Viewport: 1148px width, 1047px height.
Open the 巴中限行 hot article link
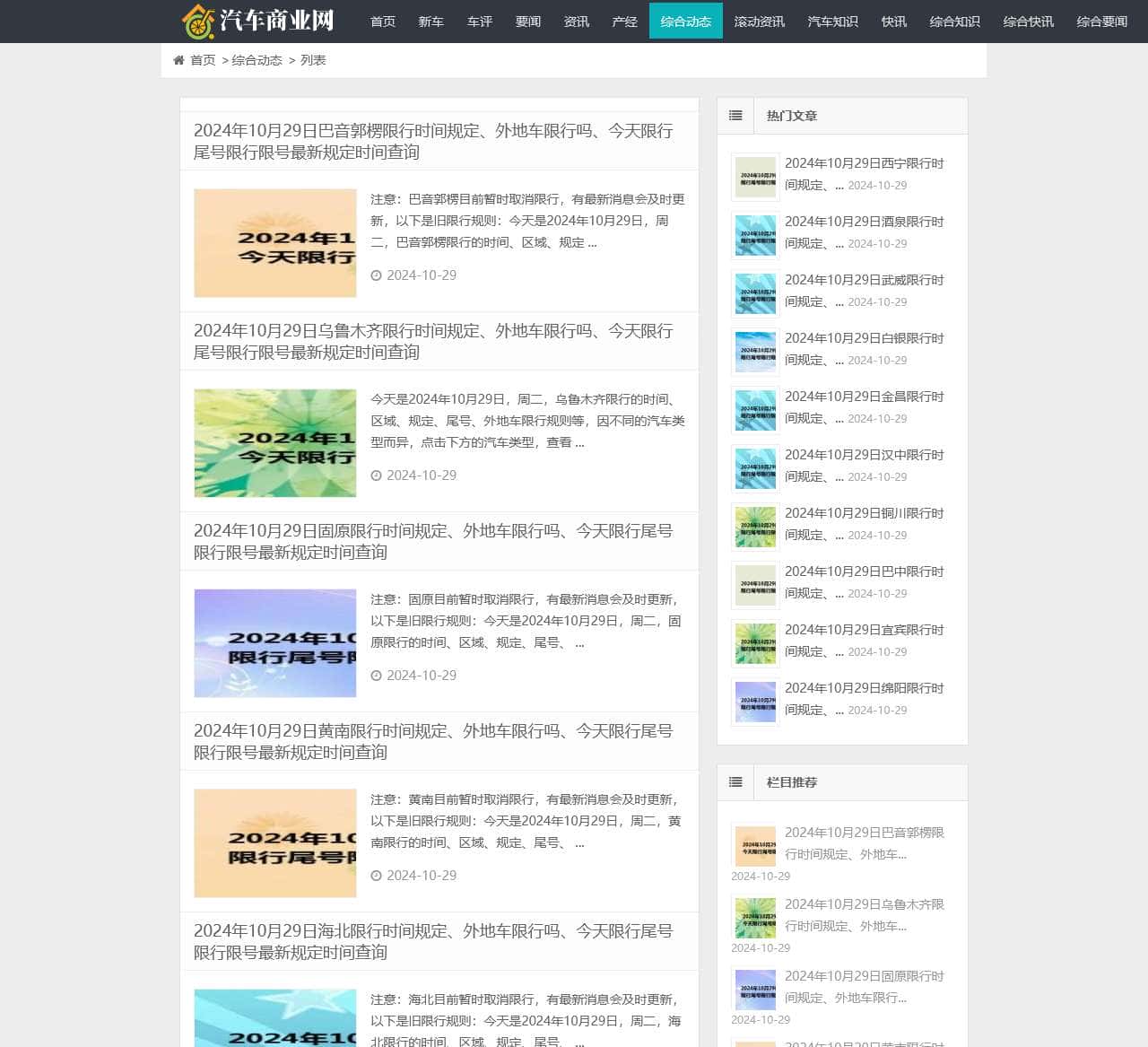coord(865,582)
